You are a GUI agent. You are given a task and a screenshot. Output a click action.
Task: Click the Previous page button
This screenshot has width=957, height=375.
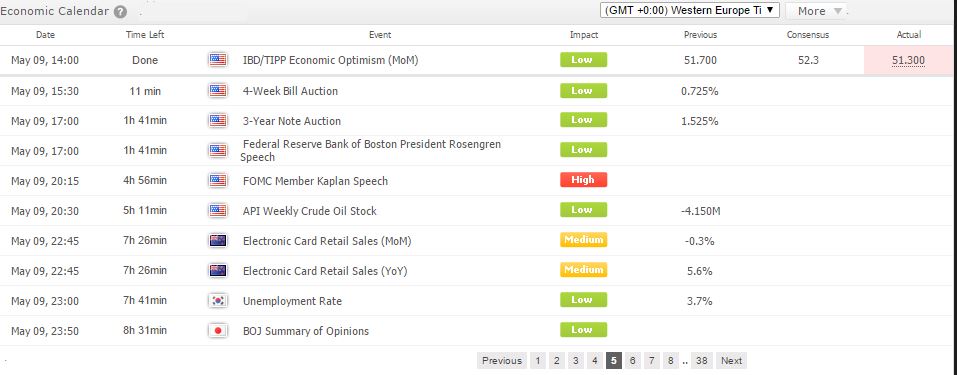click(x=502, y=360)
